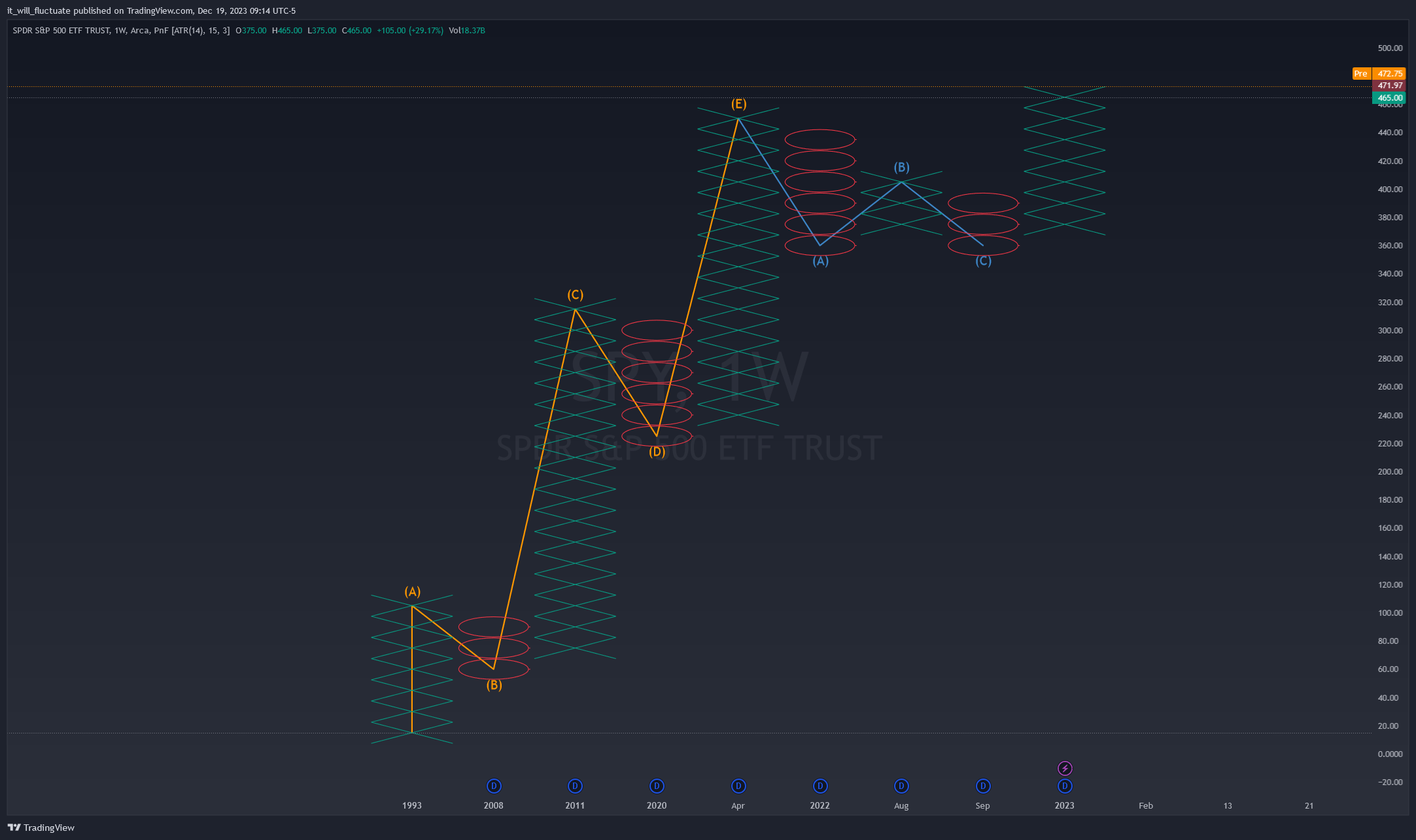Click the dividend marker above 2020
The width and height of the screenshot is (1416, 840).
[657, 786]
